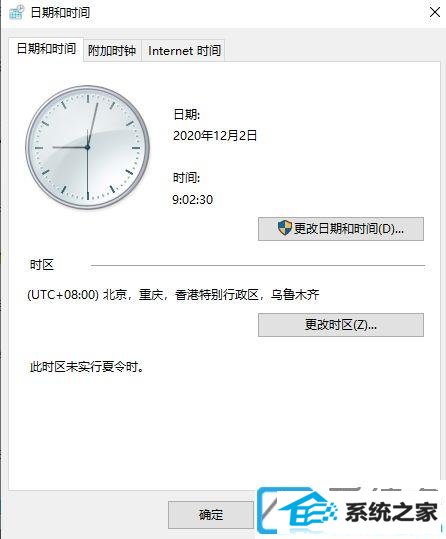446x539 pixels.
Task: Close the 日期和时间 dialog window
Action: [435, 12]
